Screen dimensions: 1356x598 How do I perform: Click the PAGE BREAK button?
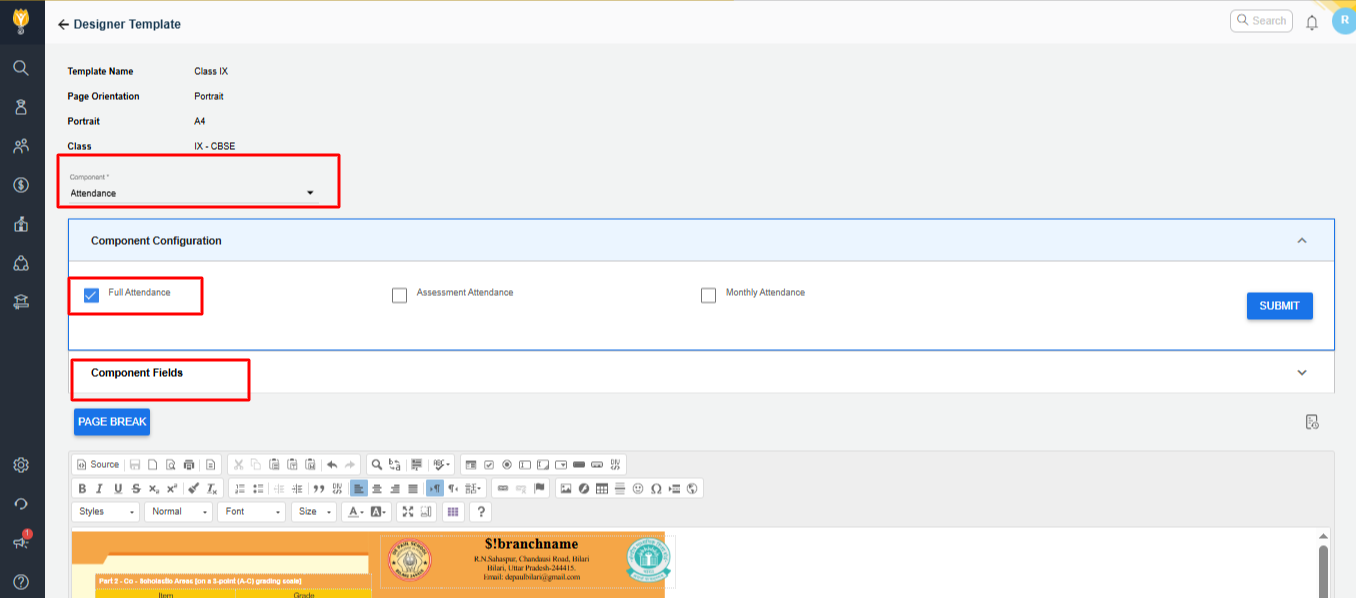(112, 422)
